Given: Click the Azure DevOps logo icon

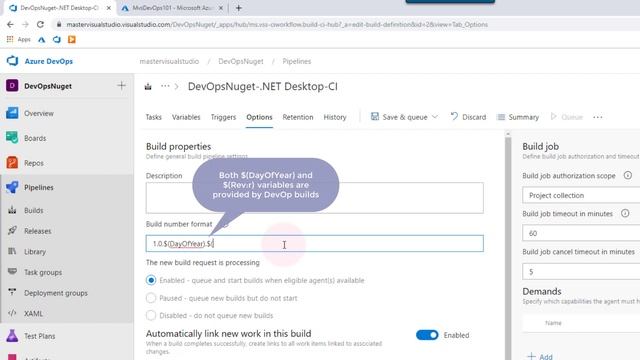Looking at the screenshot, I should coord(12,61).
